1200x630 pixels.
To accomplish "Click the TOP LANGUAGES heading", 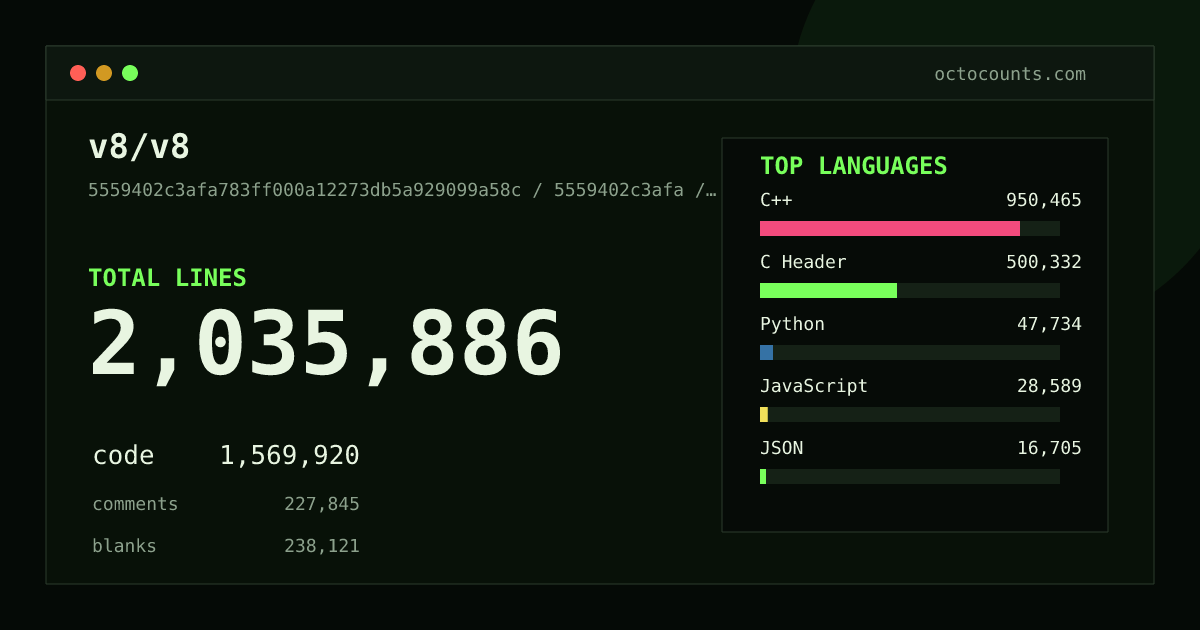I will click(853, 166).
